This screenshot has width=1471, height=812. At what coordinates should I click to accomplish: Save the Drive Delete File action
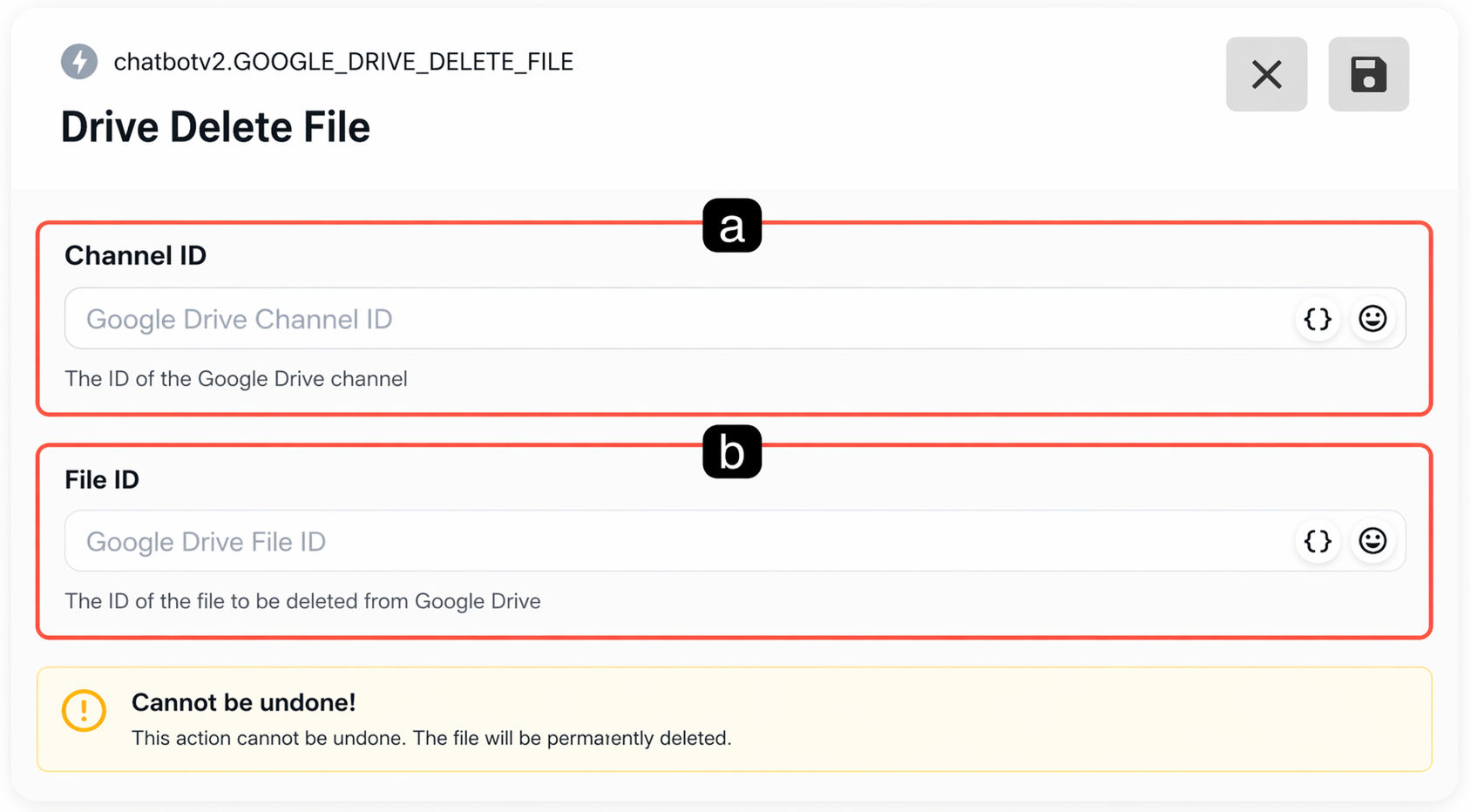point(1368,74)
